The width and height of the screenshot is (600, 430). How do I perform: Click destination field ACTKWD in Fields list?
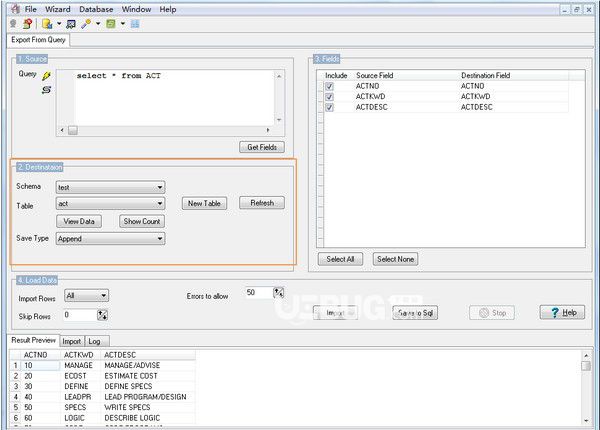[476, 96]
